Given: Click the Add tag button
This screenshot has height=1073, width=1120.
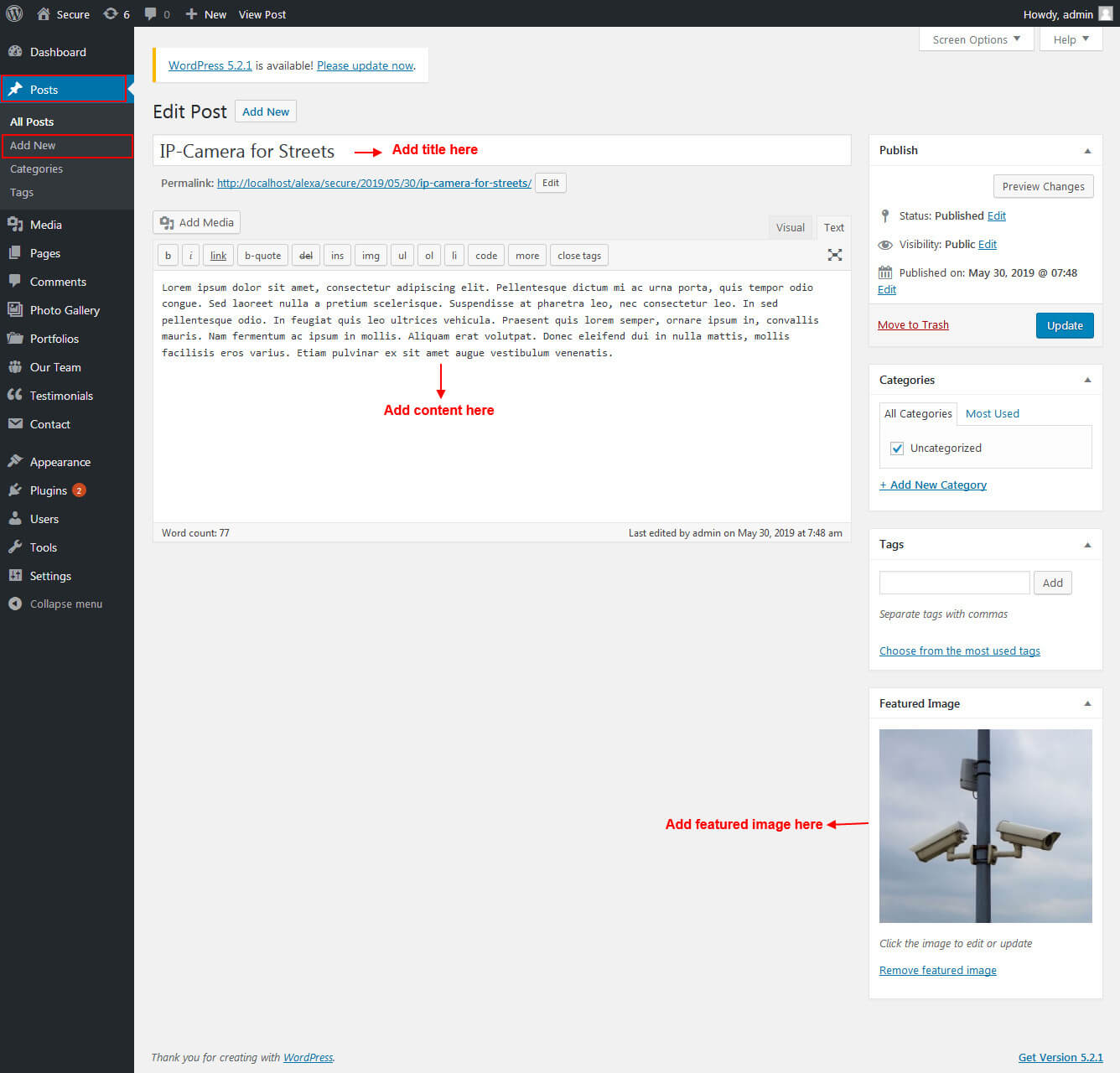Looking at the screenshot, I should pyautogui.click(x=1053, y=583).
